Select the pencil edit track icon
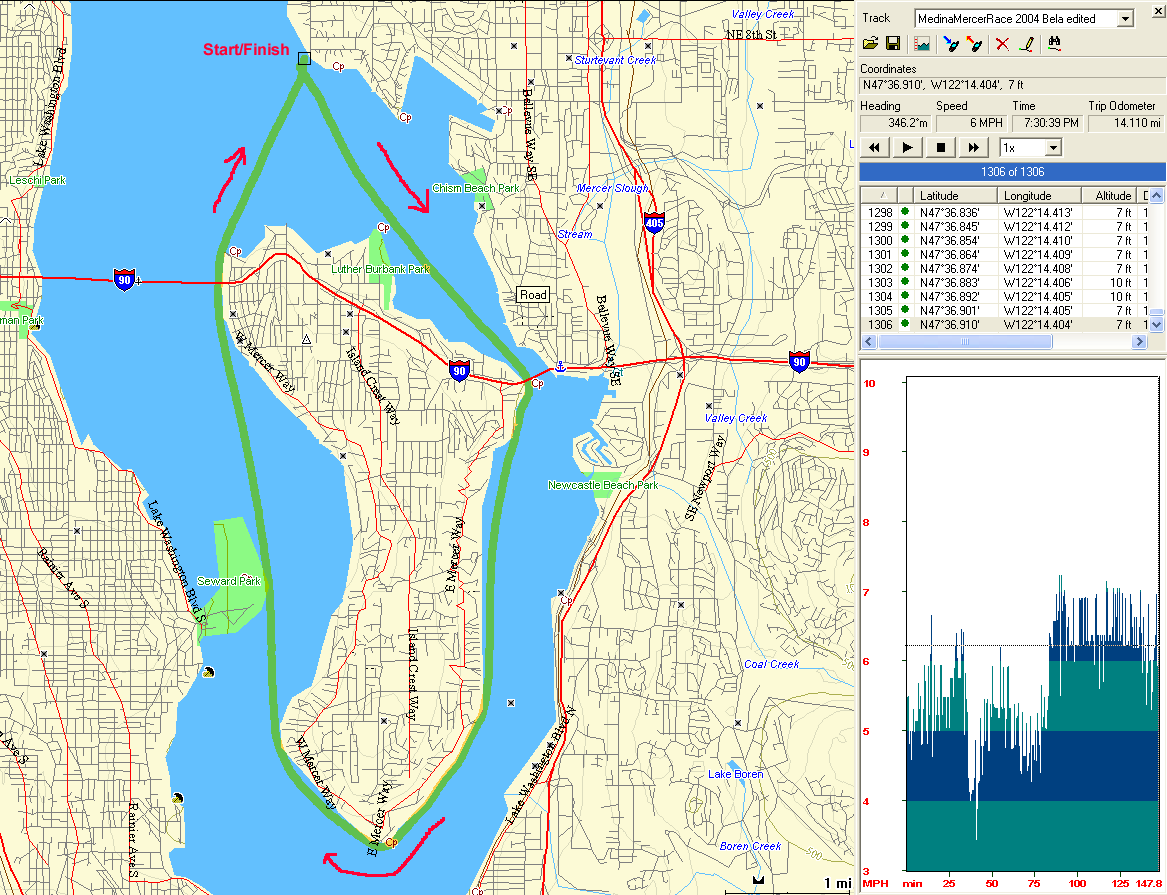Viewport: 1167px width, 895px height. point(1025,44)
